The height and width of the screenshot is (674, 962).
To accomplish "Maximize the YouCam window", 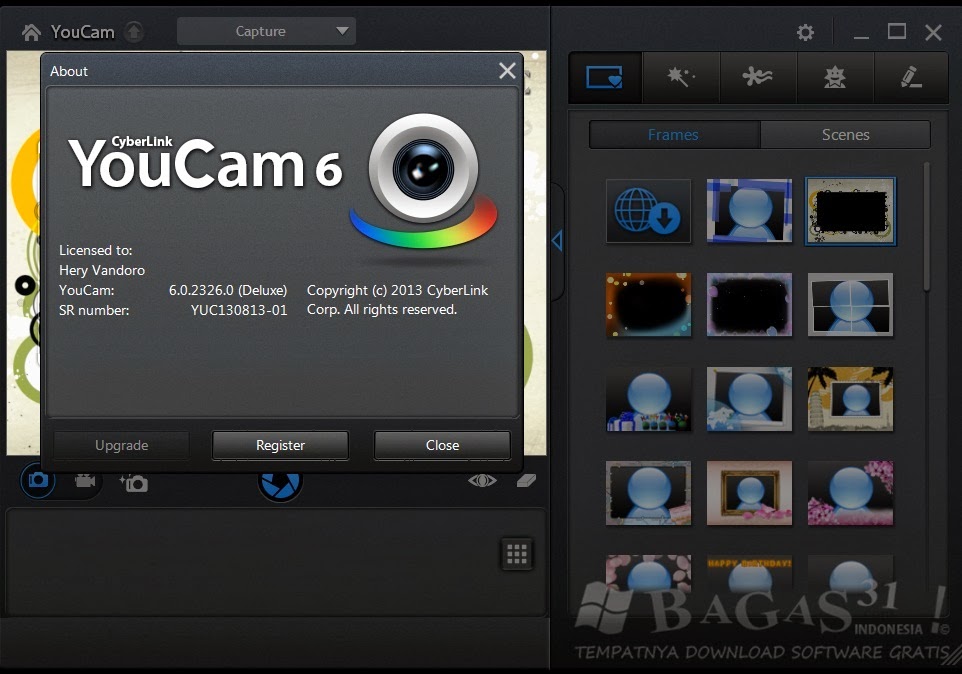I will tap(897, 31).
